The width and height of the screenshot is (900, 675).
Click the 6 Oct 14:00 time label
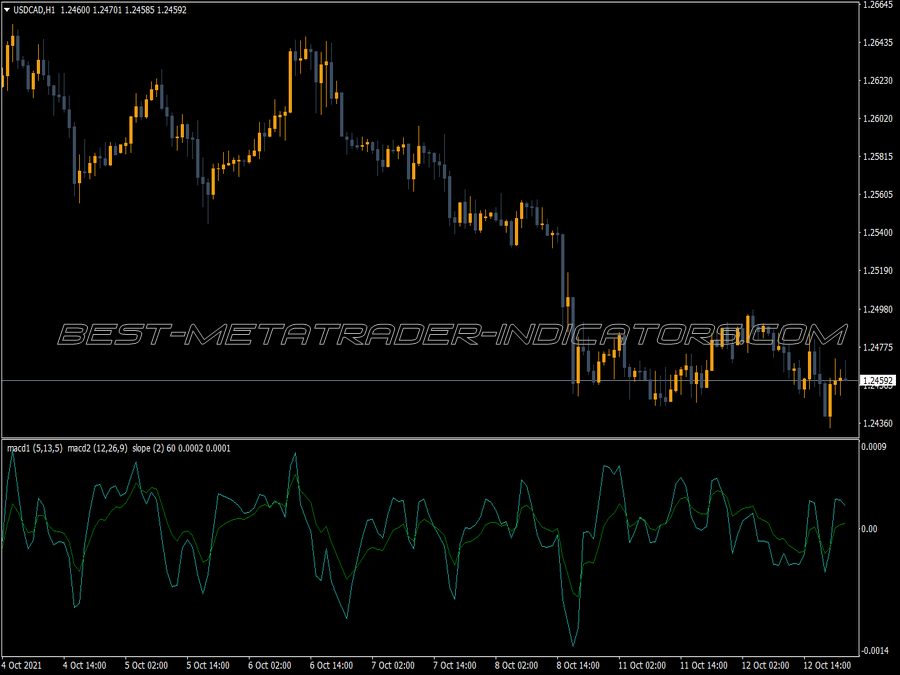click(x=331, y=665)
